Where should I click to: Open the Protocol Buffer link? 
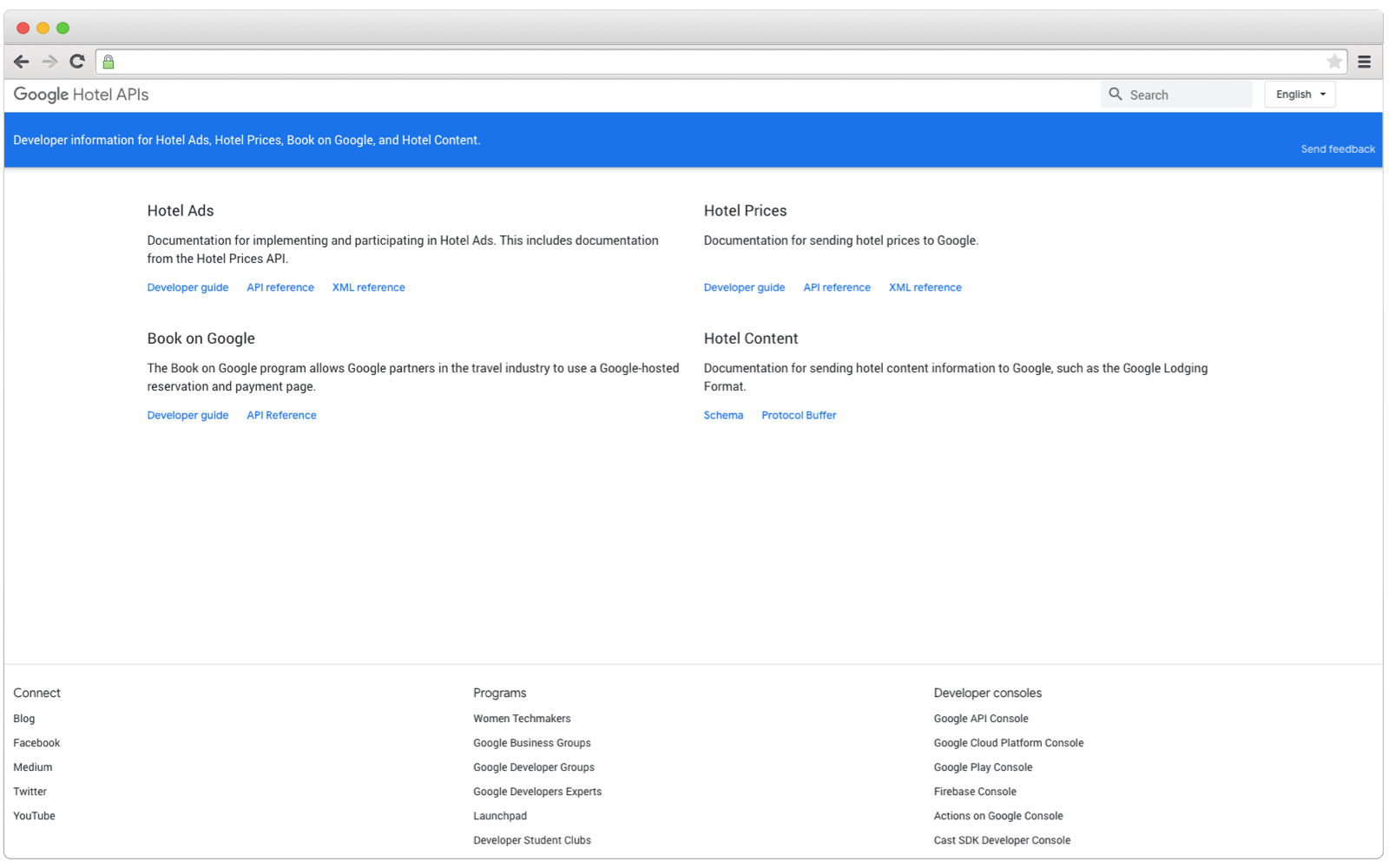point(799,415)
